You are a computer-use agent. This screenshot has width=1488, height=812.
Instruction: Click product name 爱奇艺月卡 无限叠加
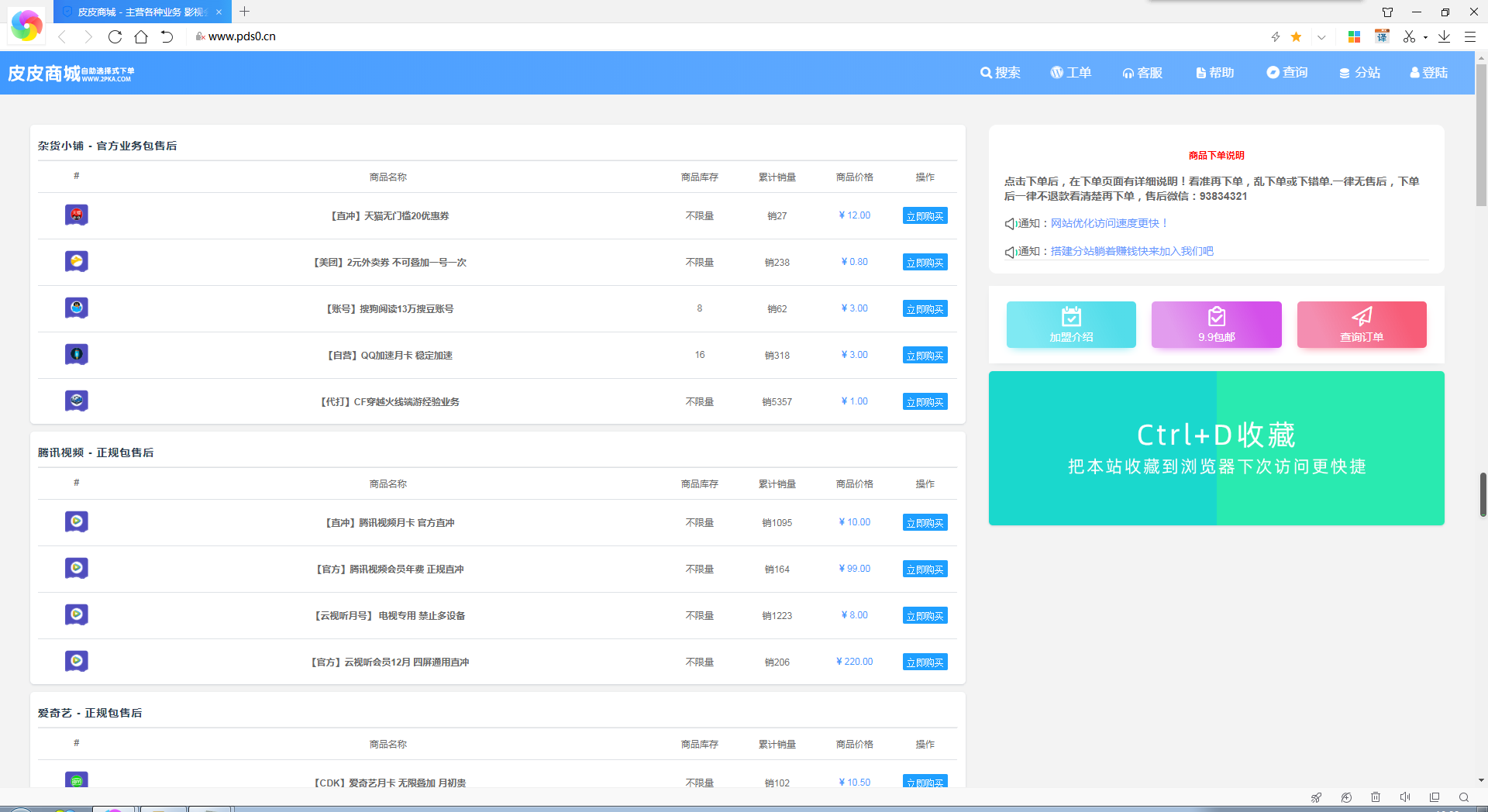pos(390,783)
